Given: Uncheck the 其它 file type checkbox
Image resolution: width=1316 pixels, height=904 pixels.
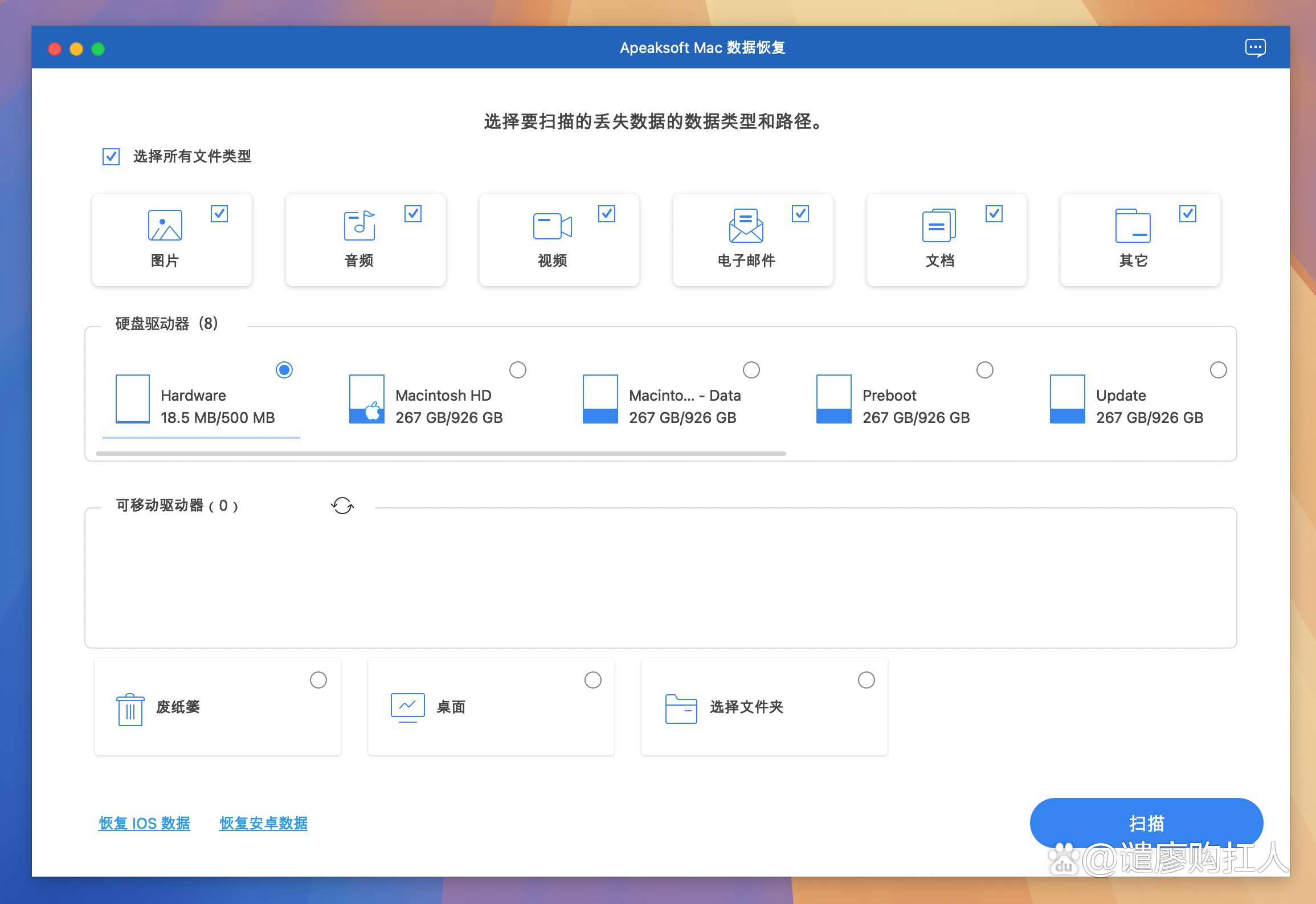Looking at the screenshot, I should pyautogui.click(x=1188, y=214).
